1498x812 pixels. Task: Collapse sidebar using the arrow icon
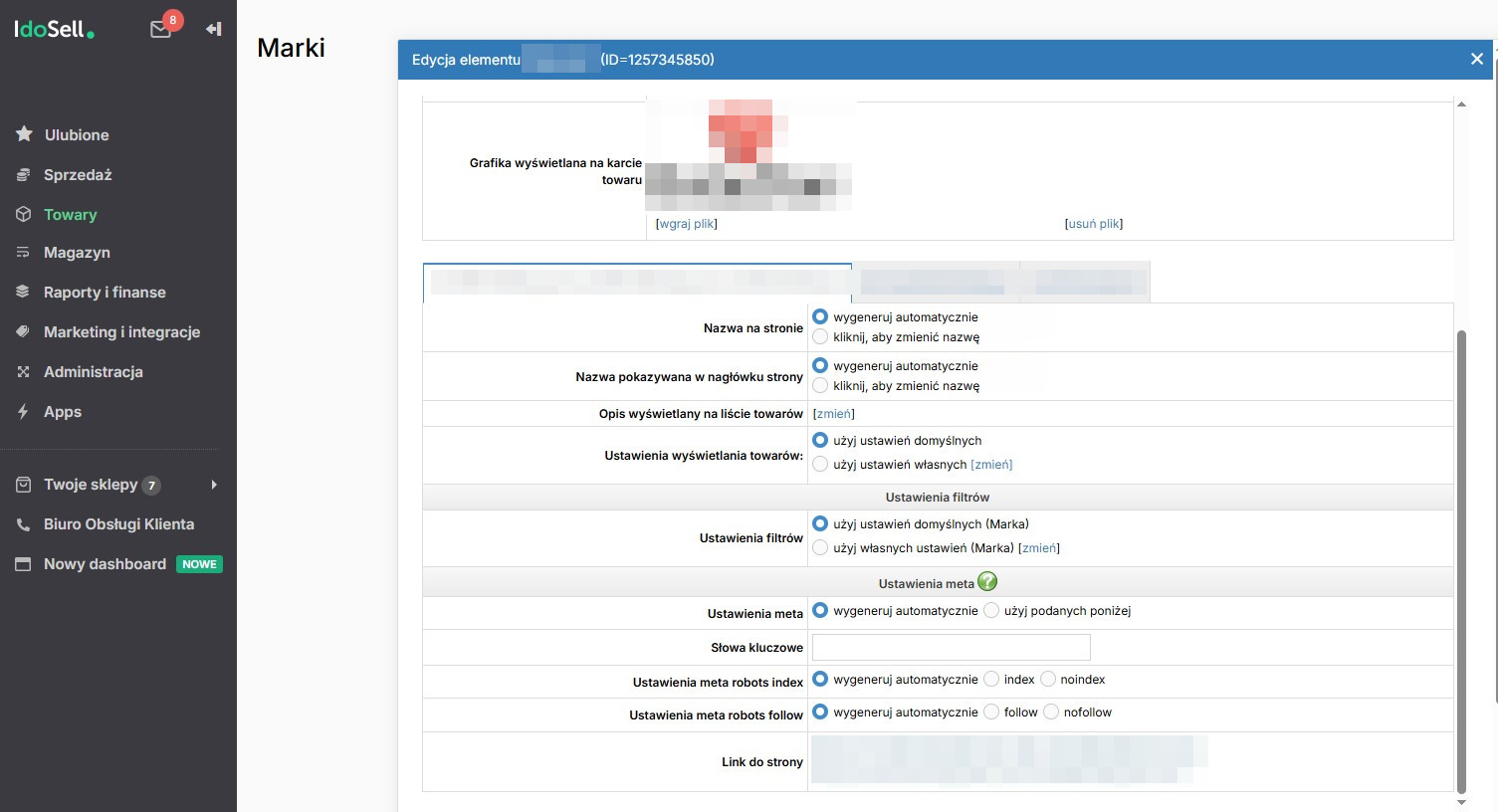click(x=213, y=29)
